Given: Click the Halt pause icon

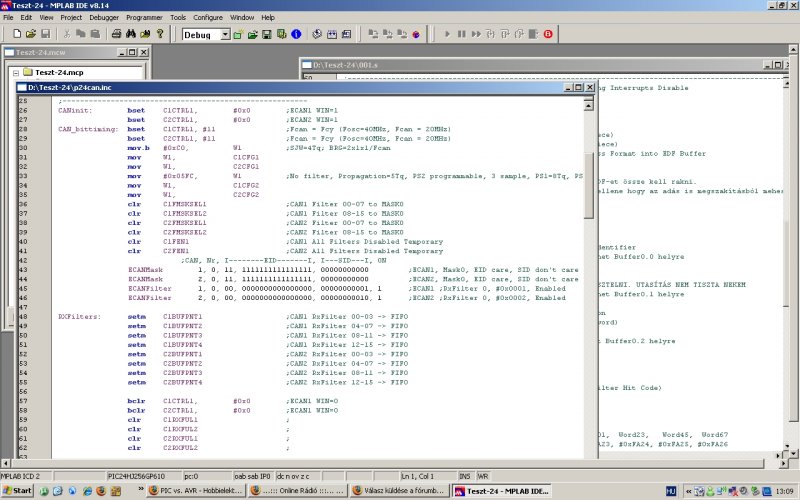Looking at the screenshot, I should click(462, 34).
